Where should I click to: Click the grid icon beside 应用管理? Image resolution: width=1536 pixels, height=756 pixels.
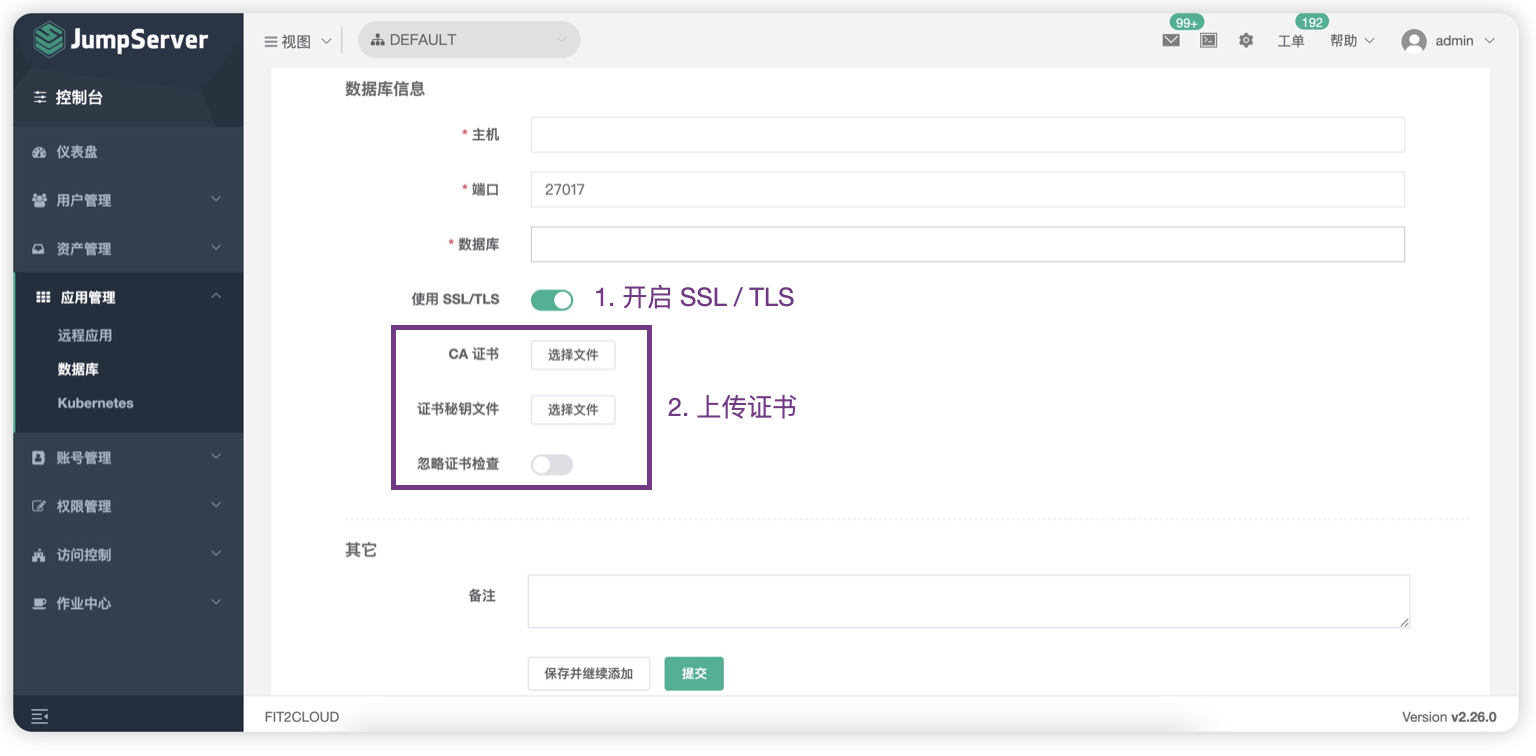[41, 296]
